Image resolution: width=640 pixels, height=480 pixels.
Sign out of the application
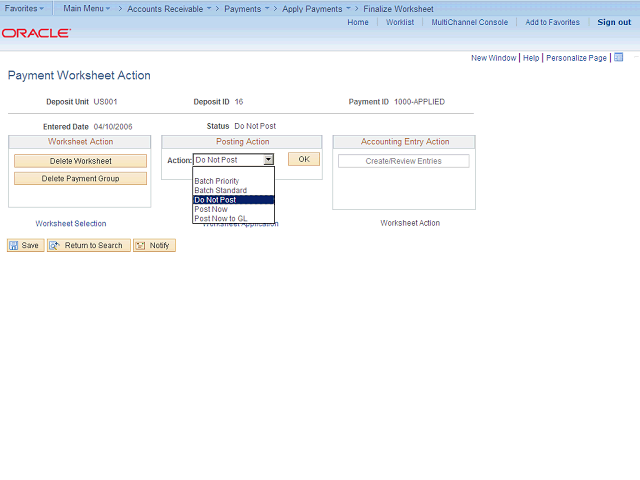tap(614, 22)
